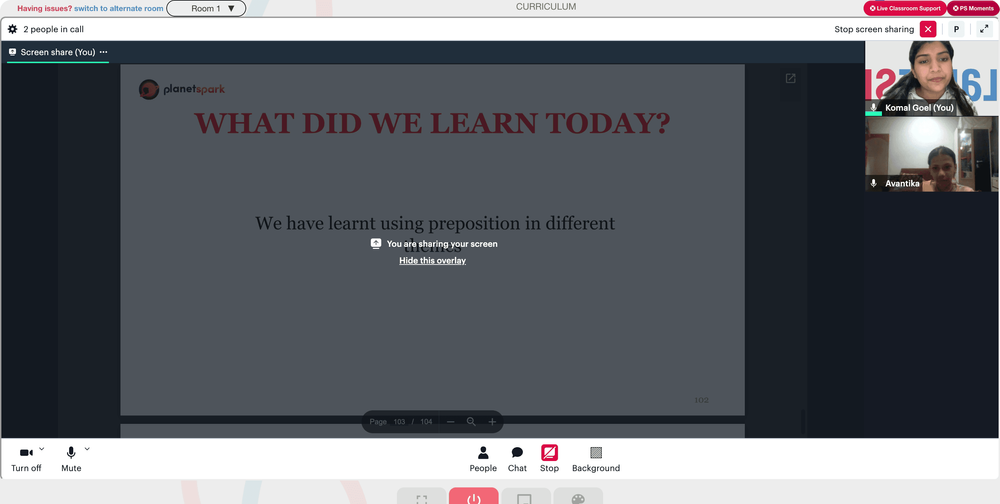
Task: Stop screen sharing with red X button
Action: [928, 29]
